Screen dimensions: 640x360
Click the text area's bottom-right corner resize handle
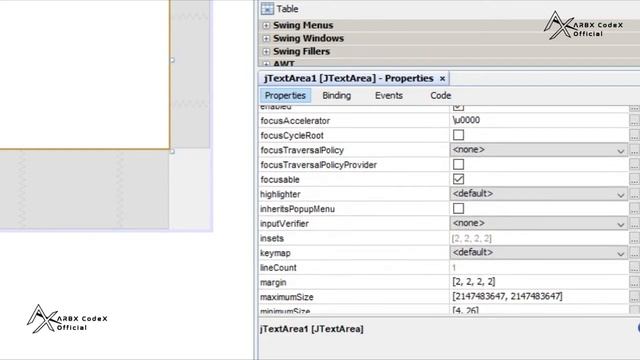(x=172, y=151)
